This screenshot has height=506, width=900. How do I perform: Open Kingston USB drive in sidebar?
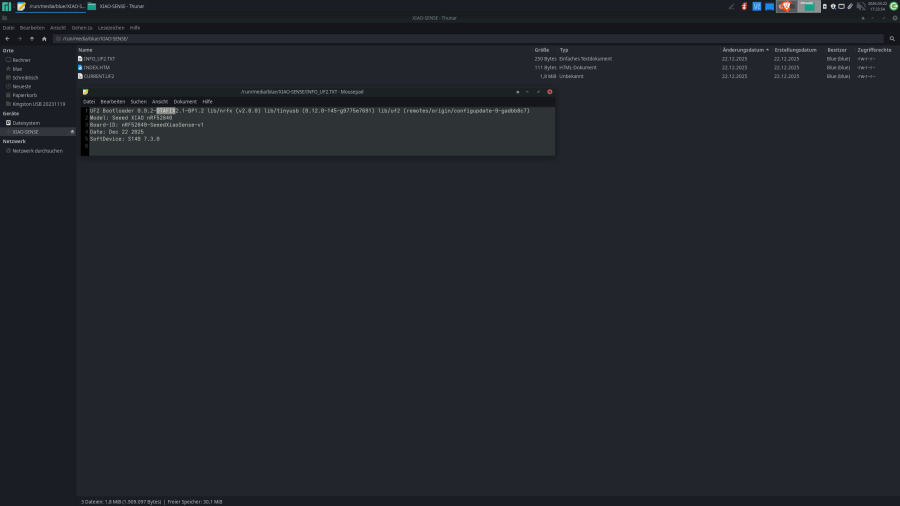tap(38, 103)
